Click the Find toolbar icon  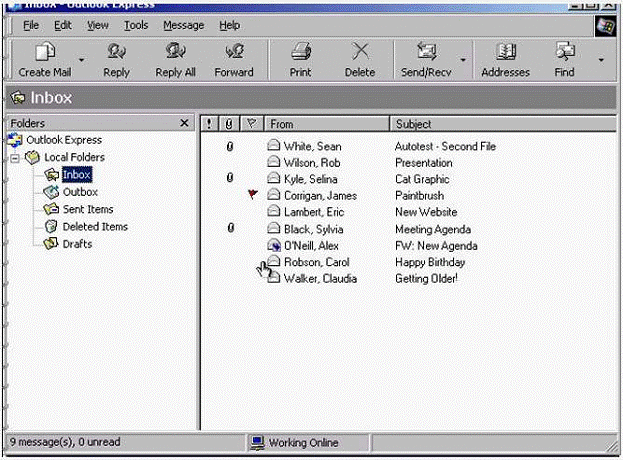click(x=565, y=52)
